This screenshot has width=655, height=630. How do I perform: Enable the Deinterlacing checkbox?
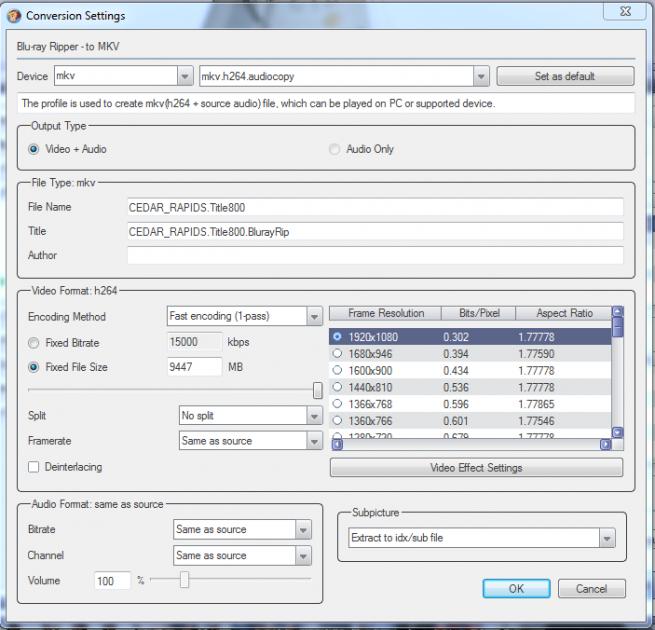(34, 467)
